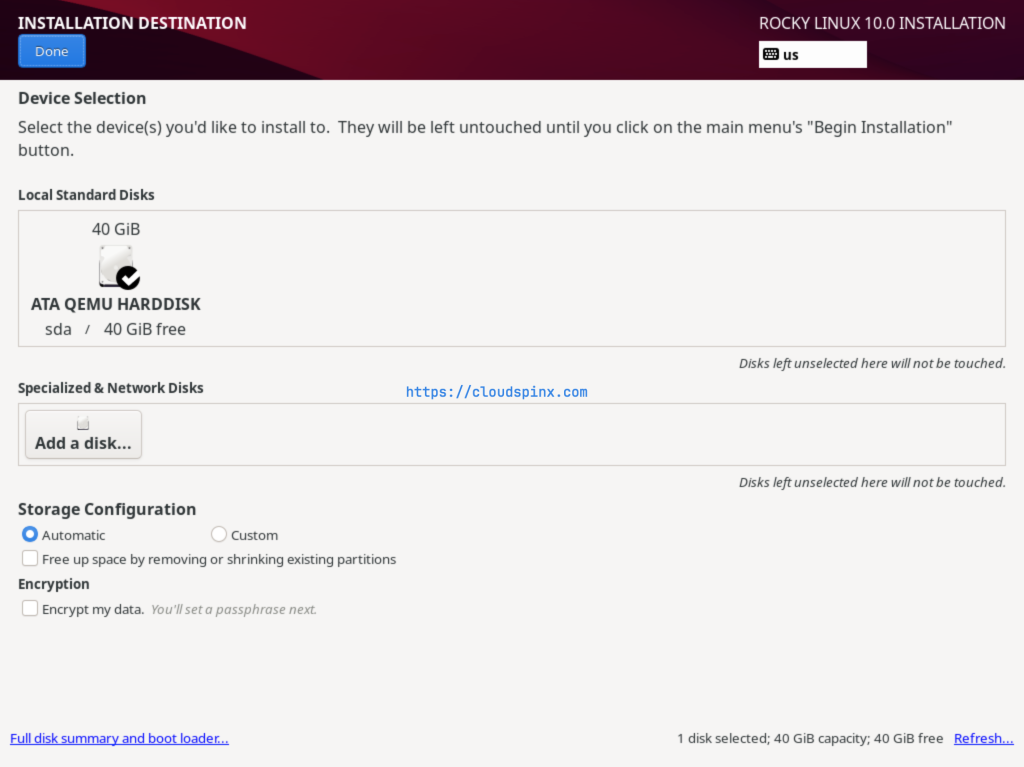Click the Refresh... link
Screen dimensions: 1024x767
(x=983, y=738)
